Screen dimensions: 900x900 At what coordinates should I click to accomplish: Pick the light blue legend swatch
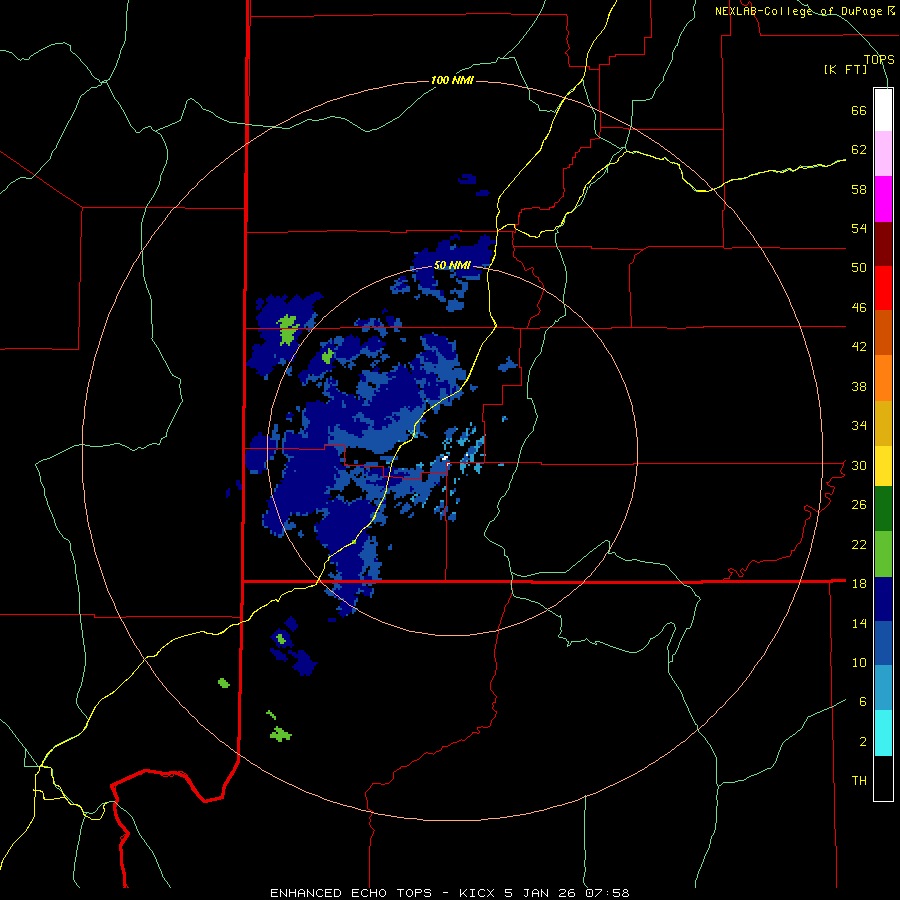pyautogui.click(x=883, y=688)
